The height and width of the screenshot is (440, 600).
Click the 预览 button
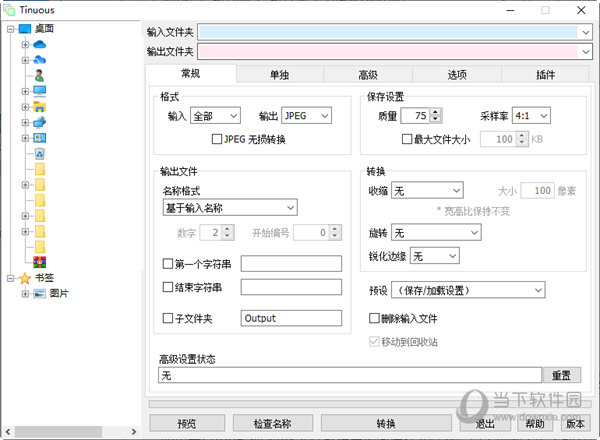pos(187,423)
